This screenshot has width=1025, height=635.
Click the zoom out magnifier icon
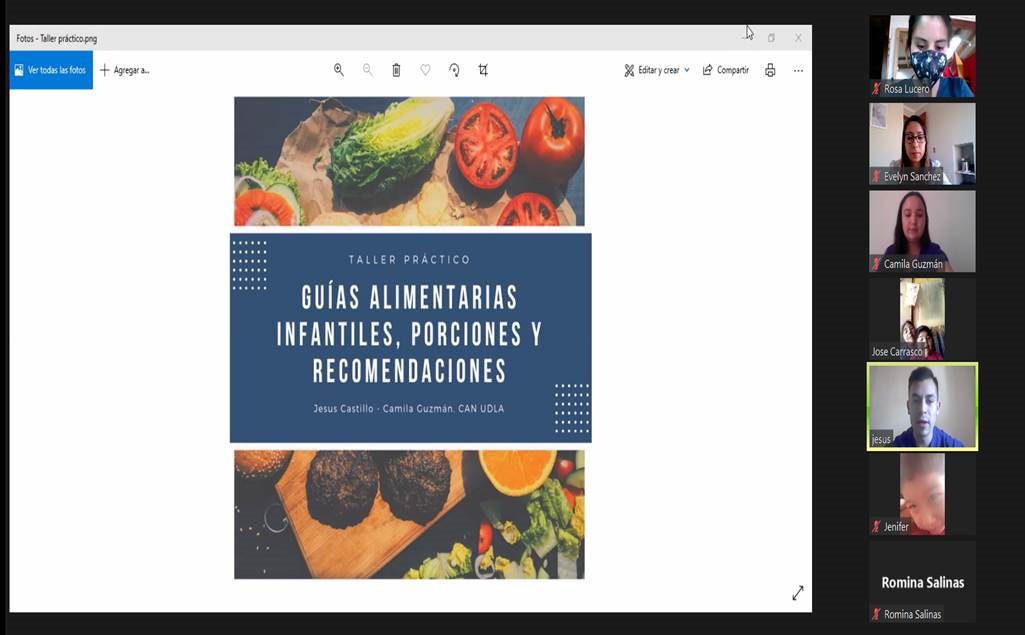point(368,70)
